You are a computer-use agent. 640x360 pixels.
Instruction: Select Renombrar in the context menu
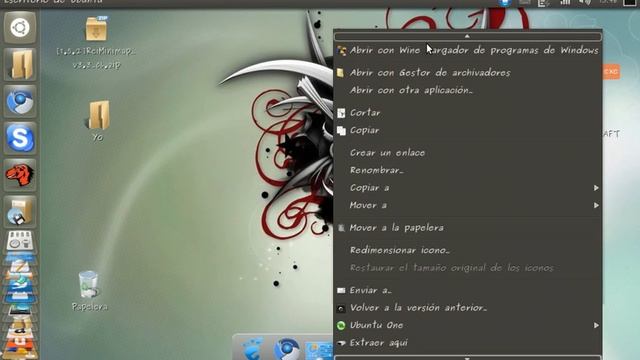(x=468, y=170)
